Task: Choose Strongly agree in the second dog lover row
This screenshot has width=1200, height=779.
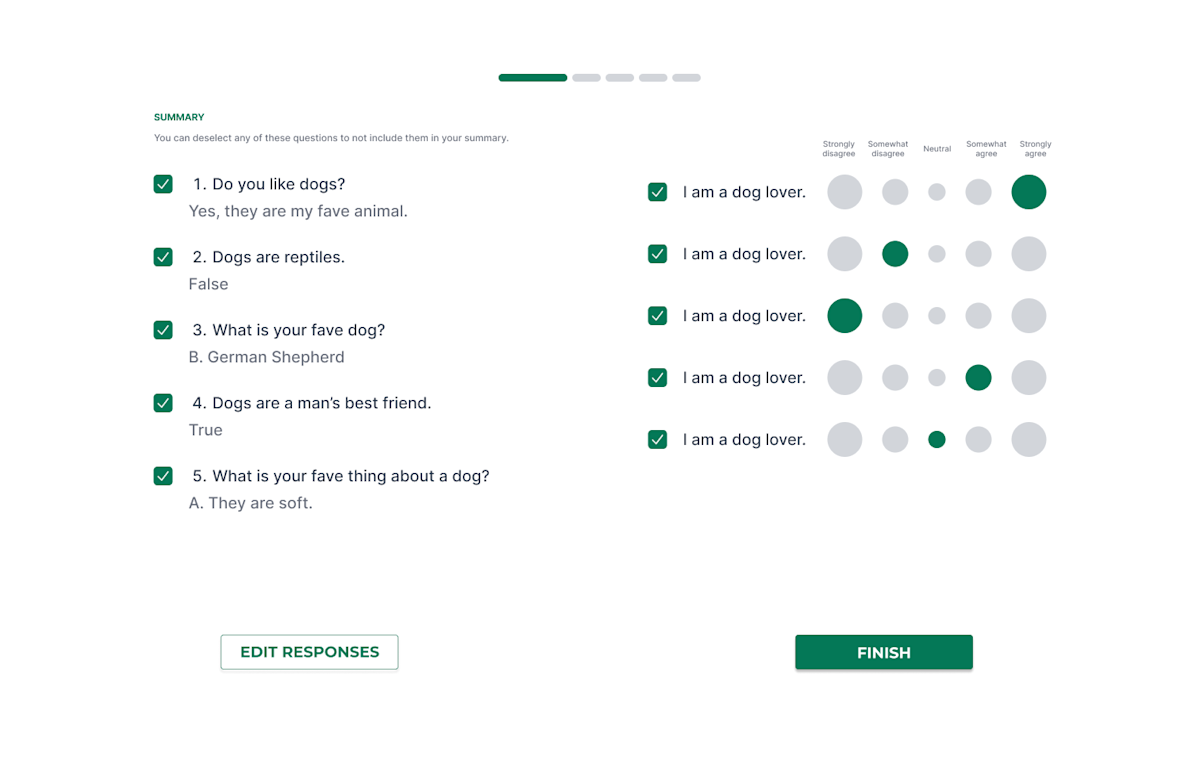Action: click(1029, 254)
